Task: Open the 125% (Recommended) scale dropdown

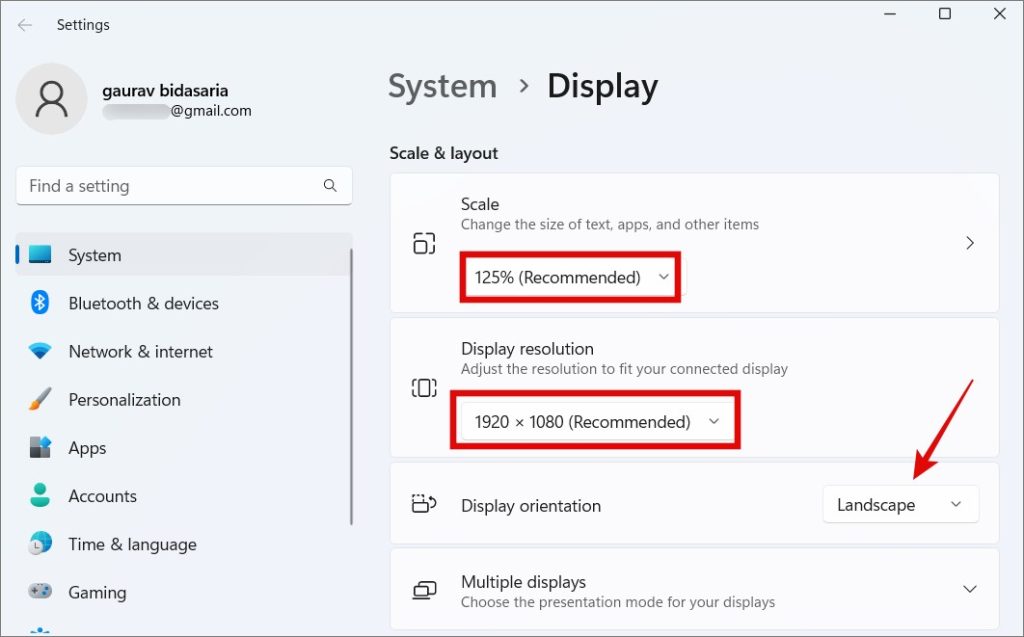Action: pyautogui.click(x=571, y=277)
